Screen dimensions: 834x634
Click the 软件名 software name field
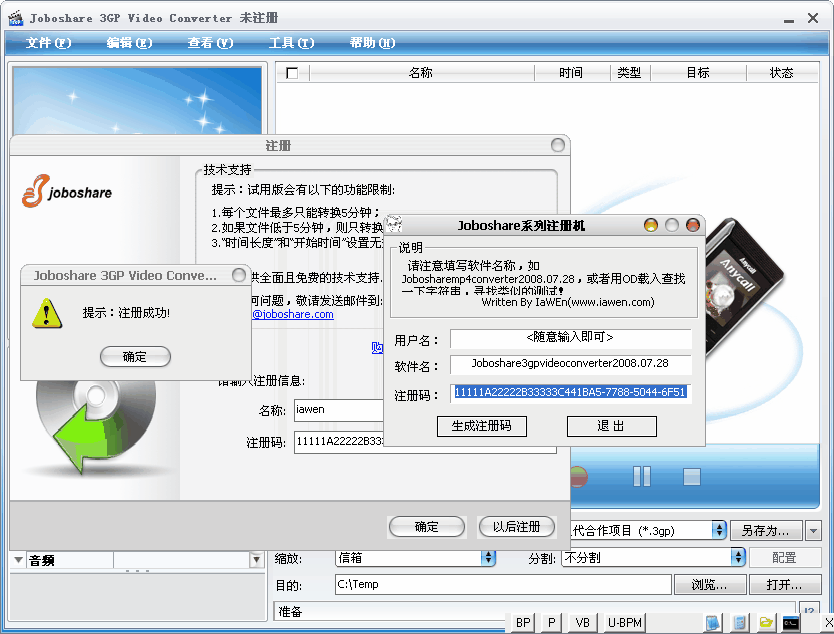coord(570,364)
